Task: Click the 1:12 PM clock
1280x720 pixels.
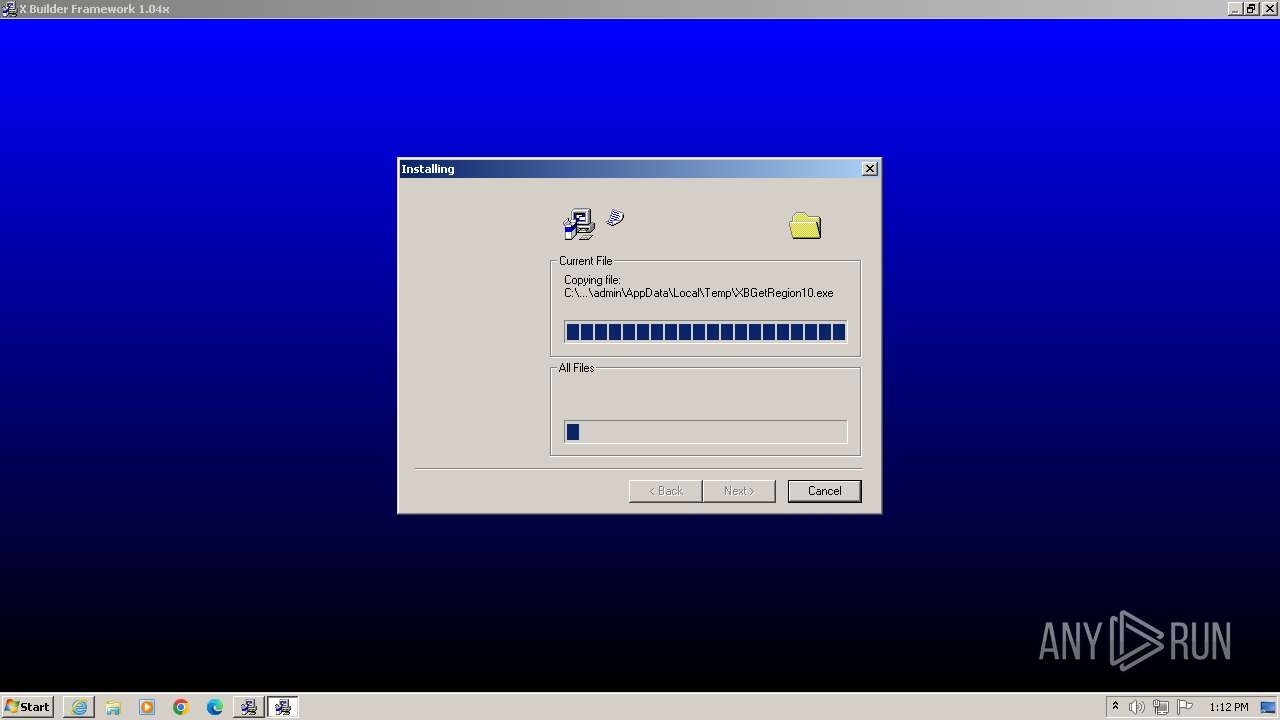Action: tap(1228, 707)
